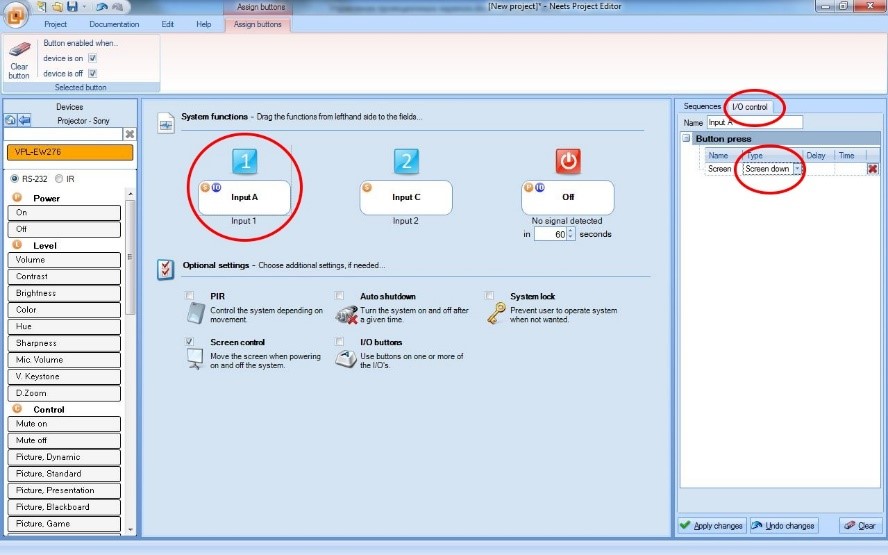Adjust the no-signal seconds spinner

(x=570, y=234)
